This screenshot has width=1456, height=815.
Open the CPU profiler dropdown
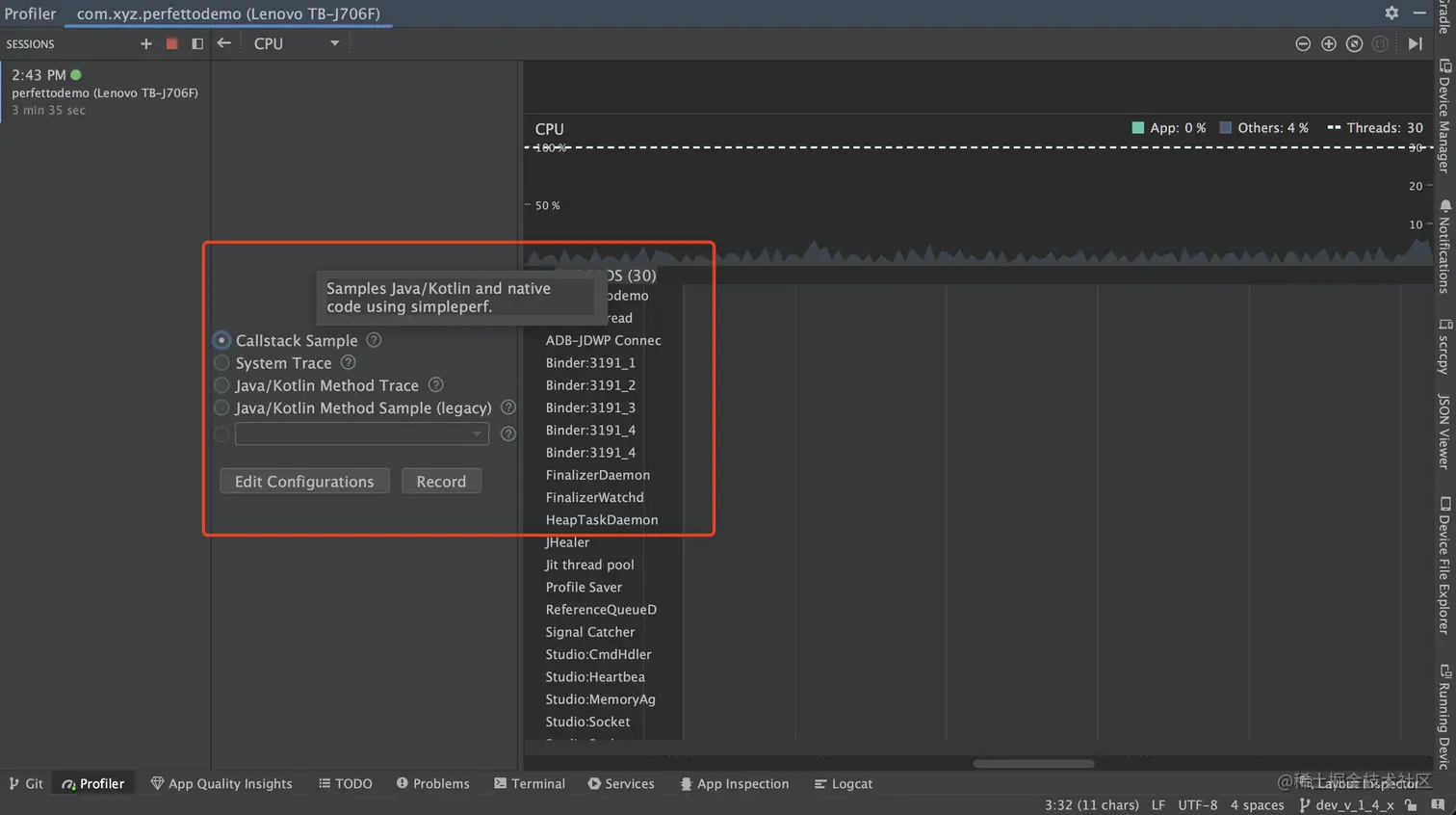pos(297,43)
